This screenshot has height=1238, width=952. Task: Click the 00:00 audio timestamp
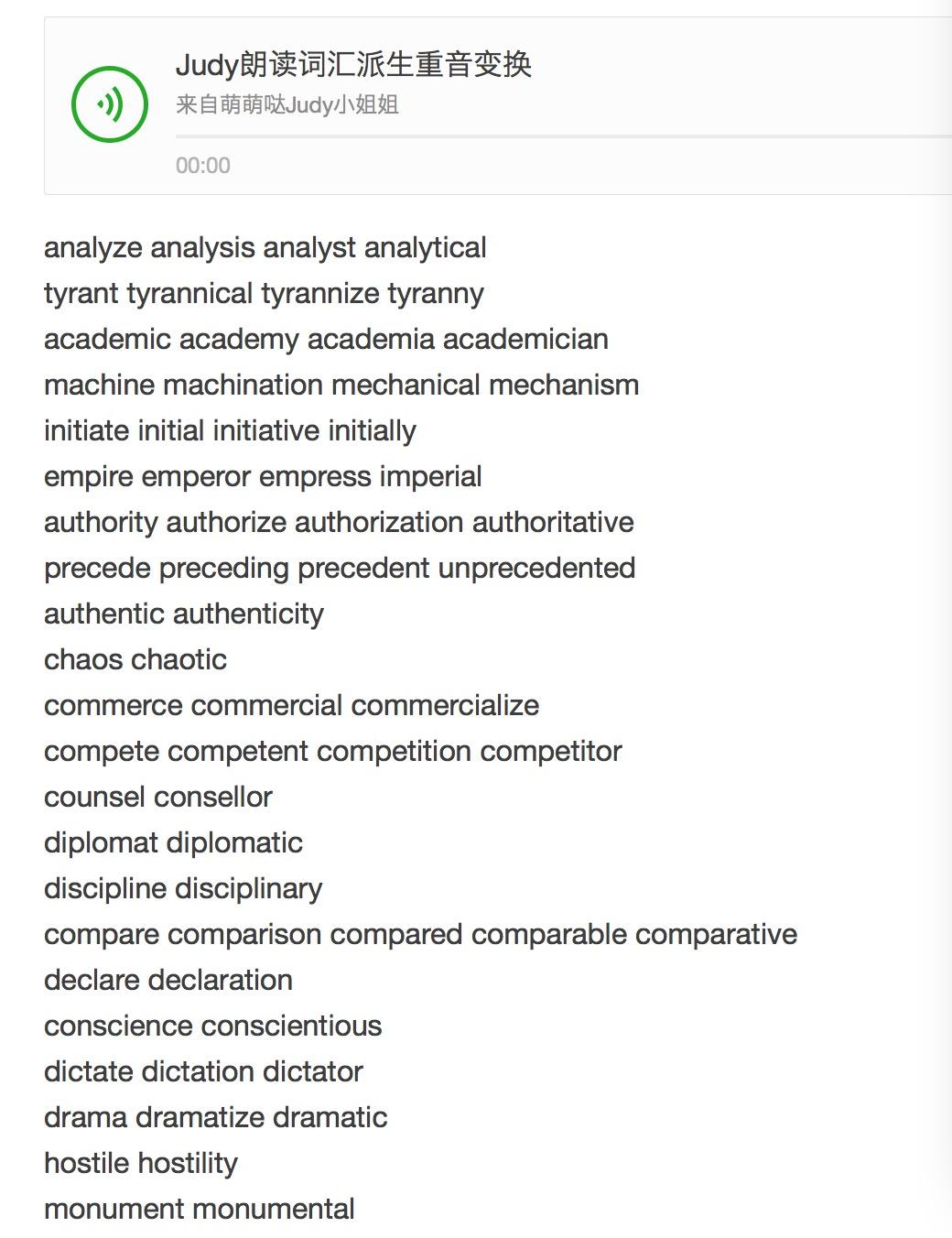[x=203, y=166]
